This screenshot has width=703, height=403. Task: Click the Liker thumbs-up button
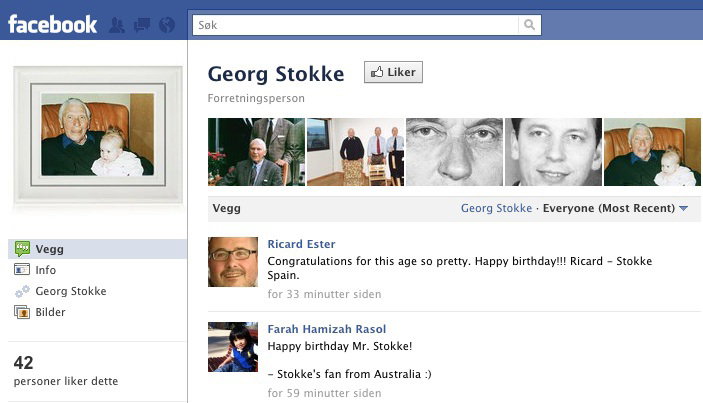(393, 72)
